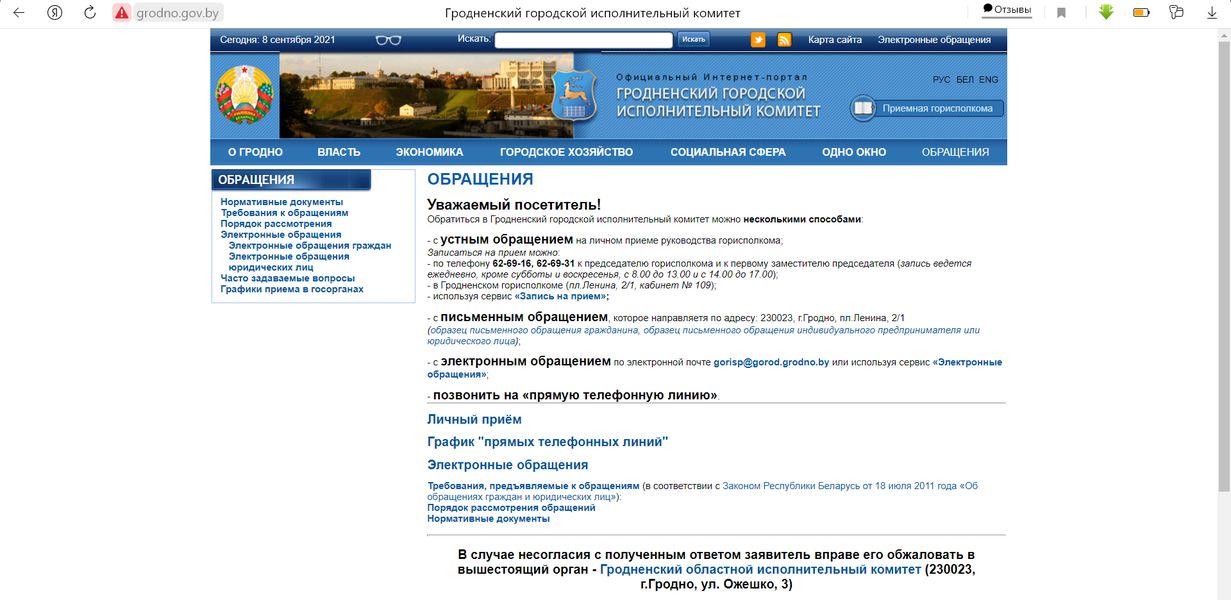Click gorisp@gorod.grodno.by email link
The image size is (1231, 600).
pyautogui.click(x=772, y=363)
